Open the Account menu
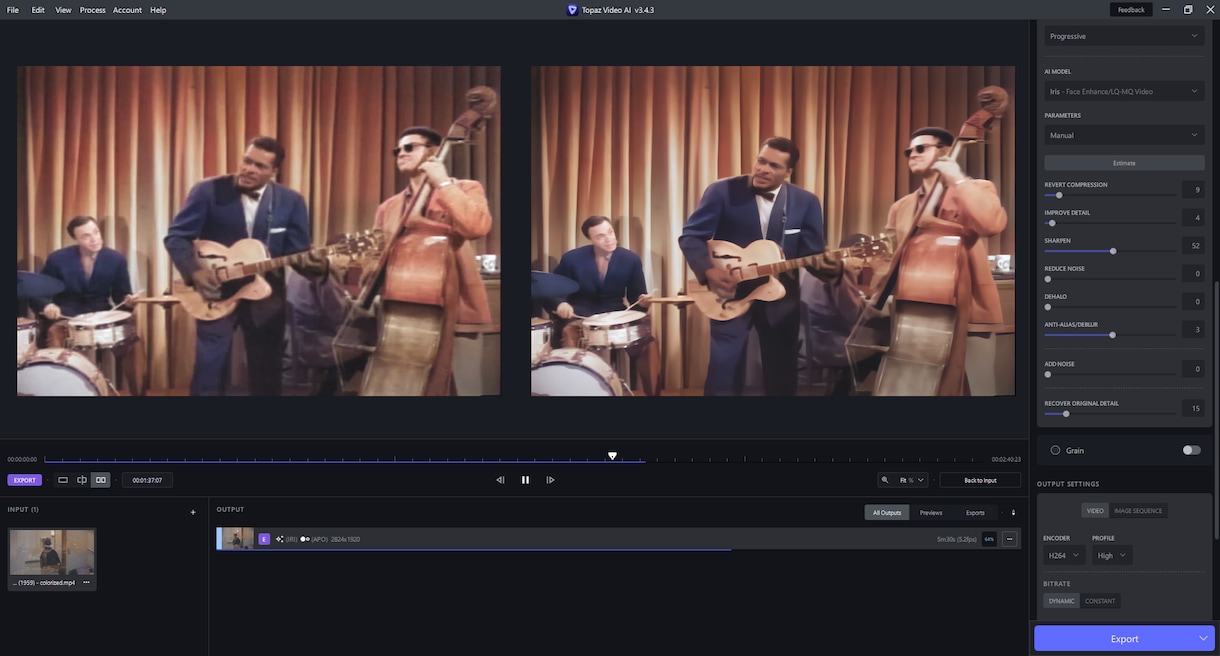 127,10
